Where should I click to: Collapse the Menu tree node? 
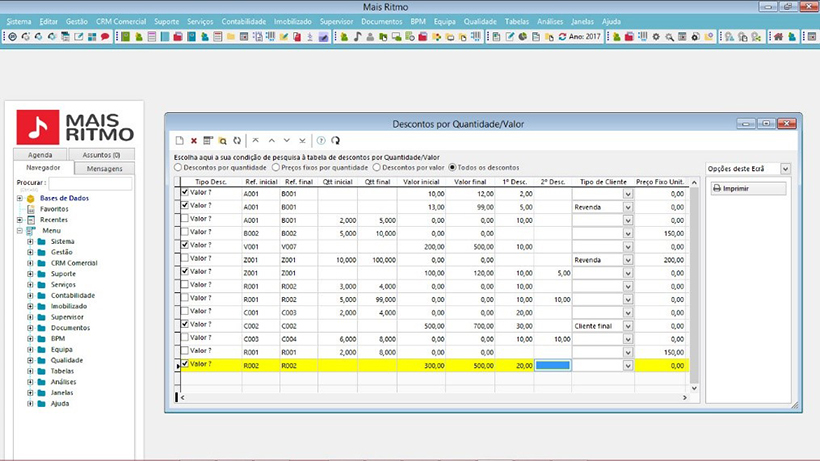tap(20, 230)
